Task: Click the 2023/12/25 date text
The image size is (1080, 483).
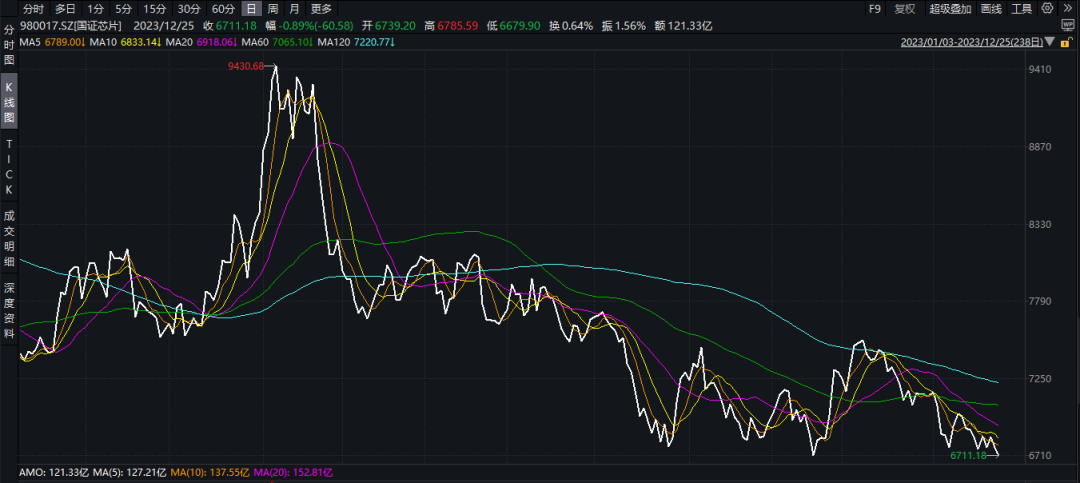Action: click(x=163, y=25)
